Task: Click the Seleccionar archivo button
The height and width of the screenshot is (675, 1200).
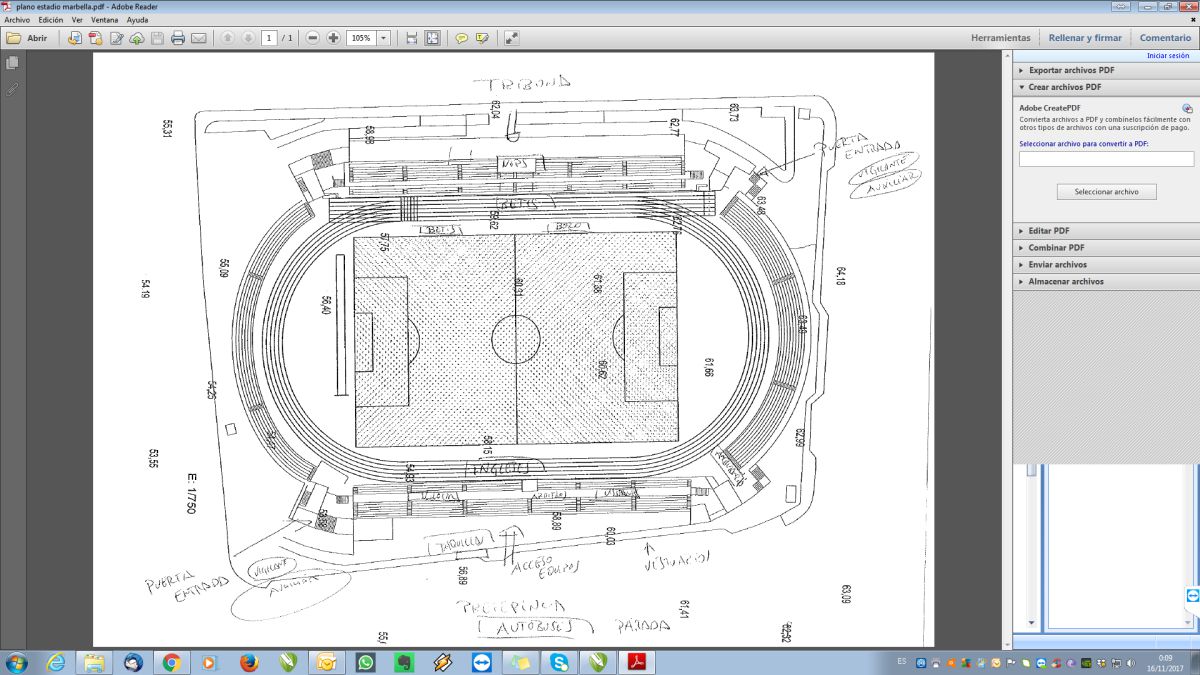Action: coord(1105,191)
